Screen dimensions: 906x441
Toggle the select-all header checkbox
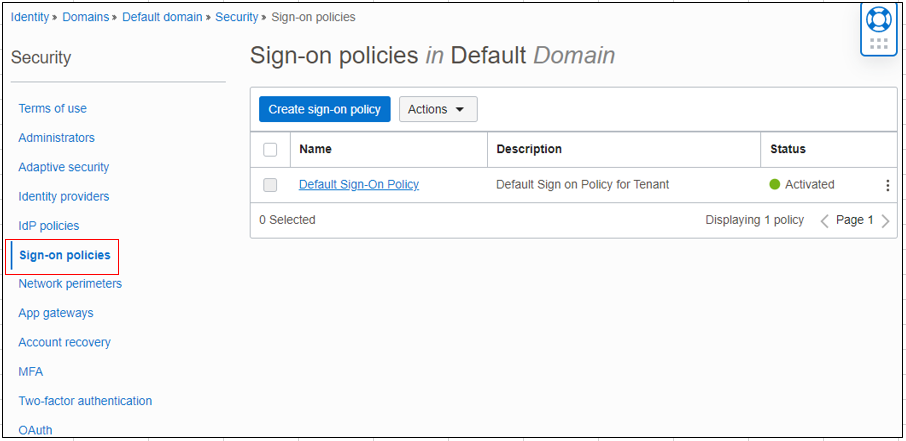(270, 150)
